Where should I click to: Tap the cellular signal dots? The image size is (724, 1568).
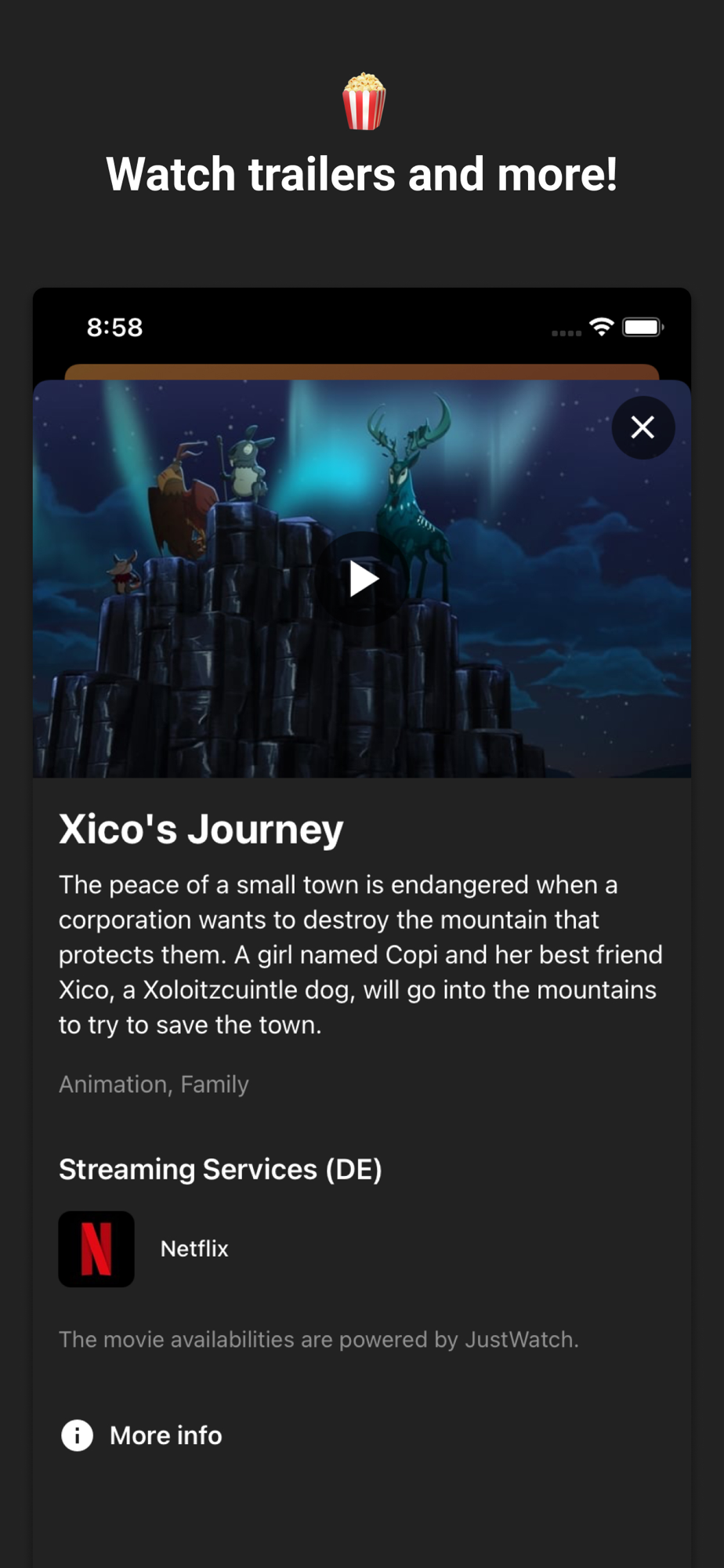coord(566,333)
